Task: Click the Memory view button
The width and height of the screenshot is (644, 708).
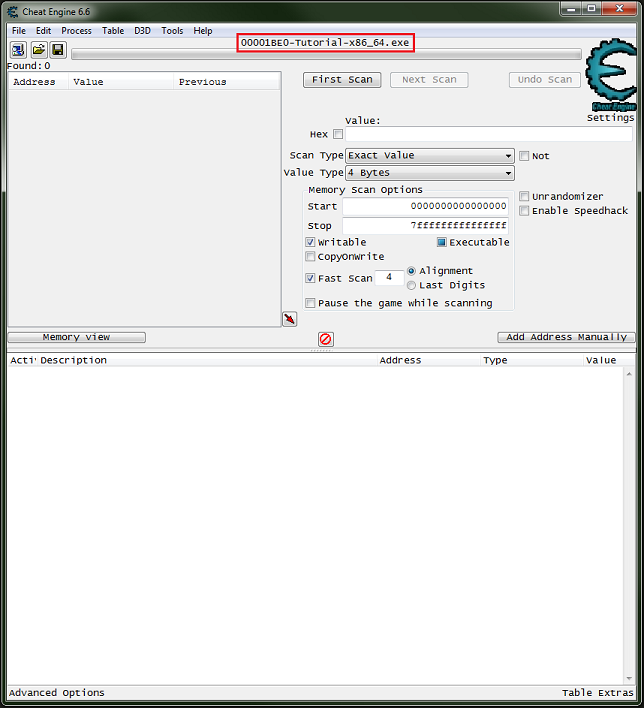Action: (77, 338)
